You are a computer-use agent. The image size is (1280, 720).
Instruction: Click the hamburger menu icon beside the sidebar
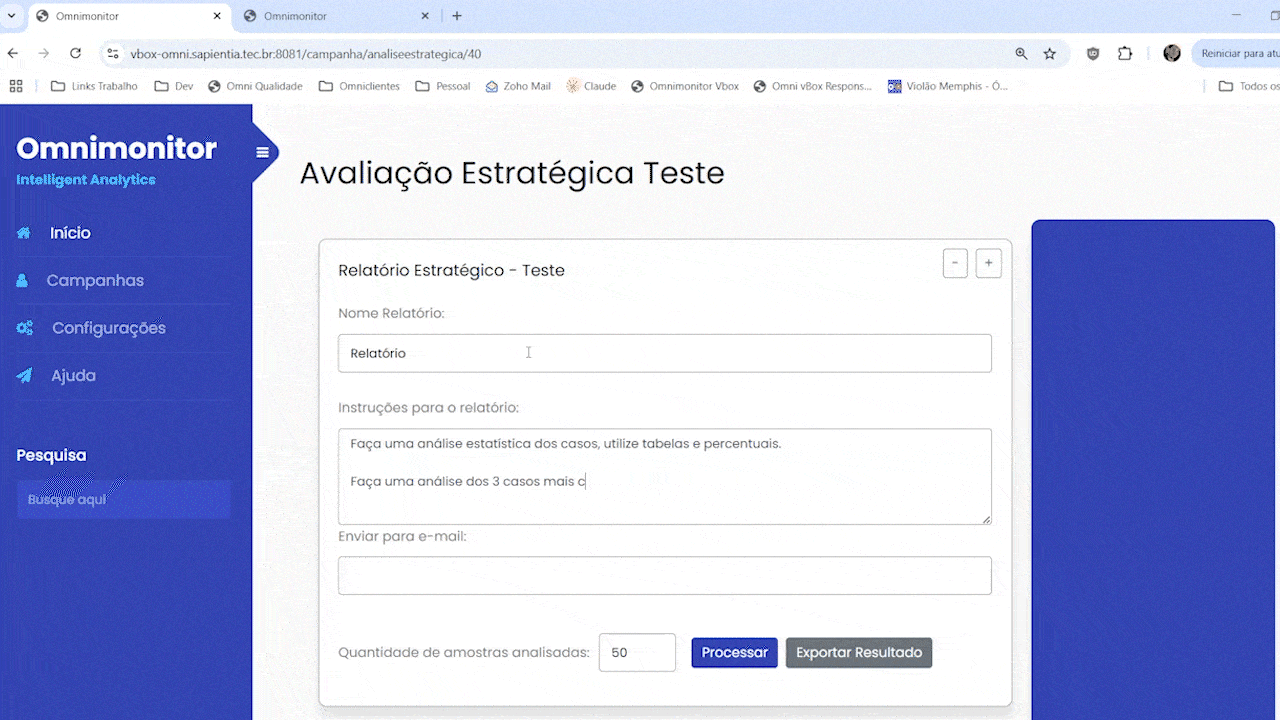tap(263, 153)
